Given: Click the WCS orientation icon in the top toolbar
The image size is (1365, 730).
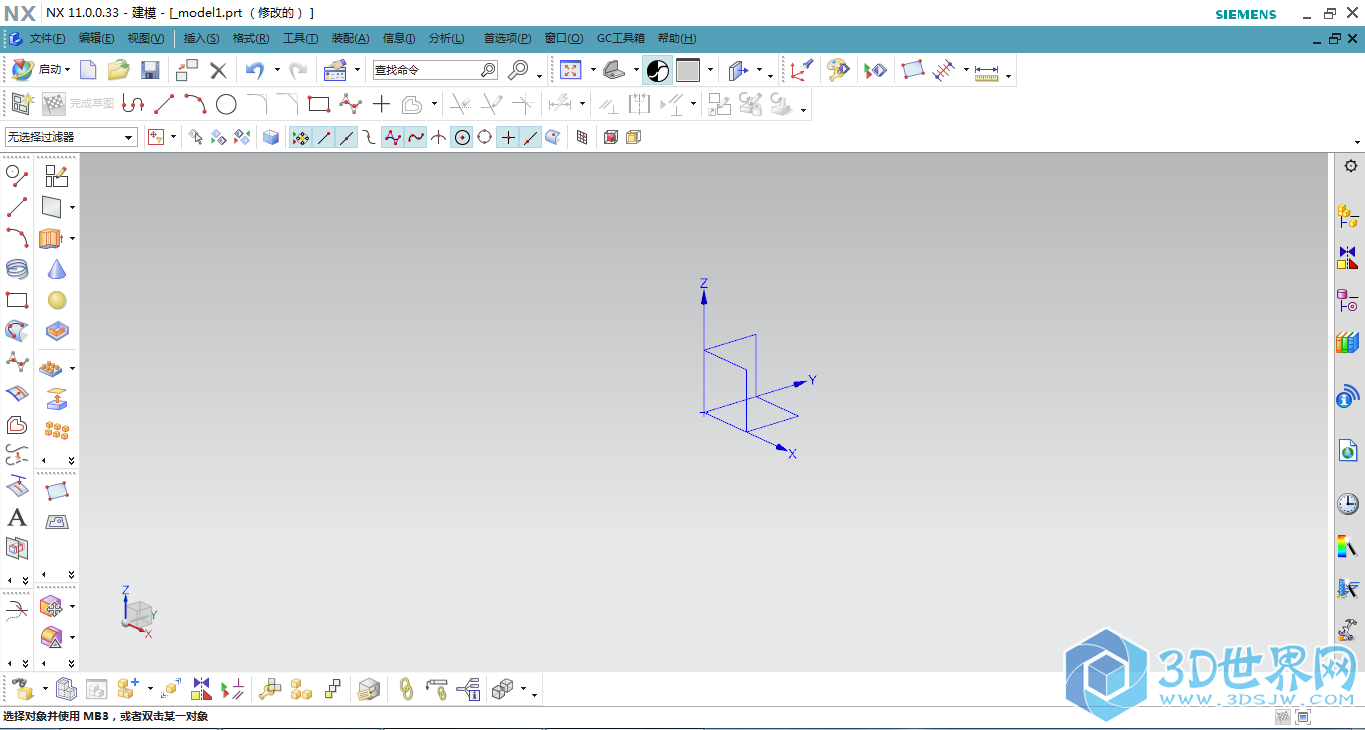Looking at the screenshot, I should (801, 70).
